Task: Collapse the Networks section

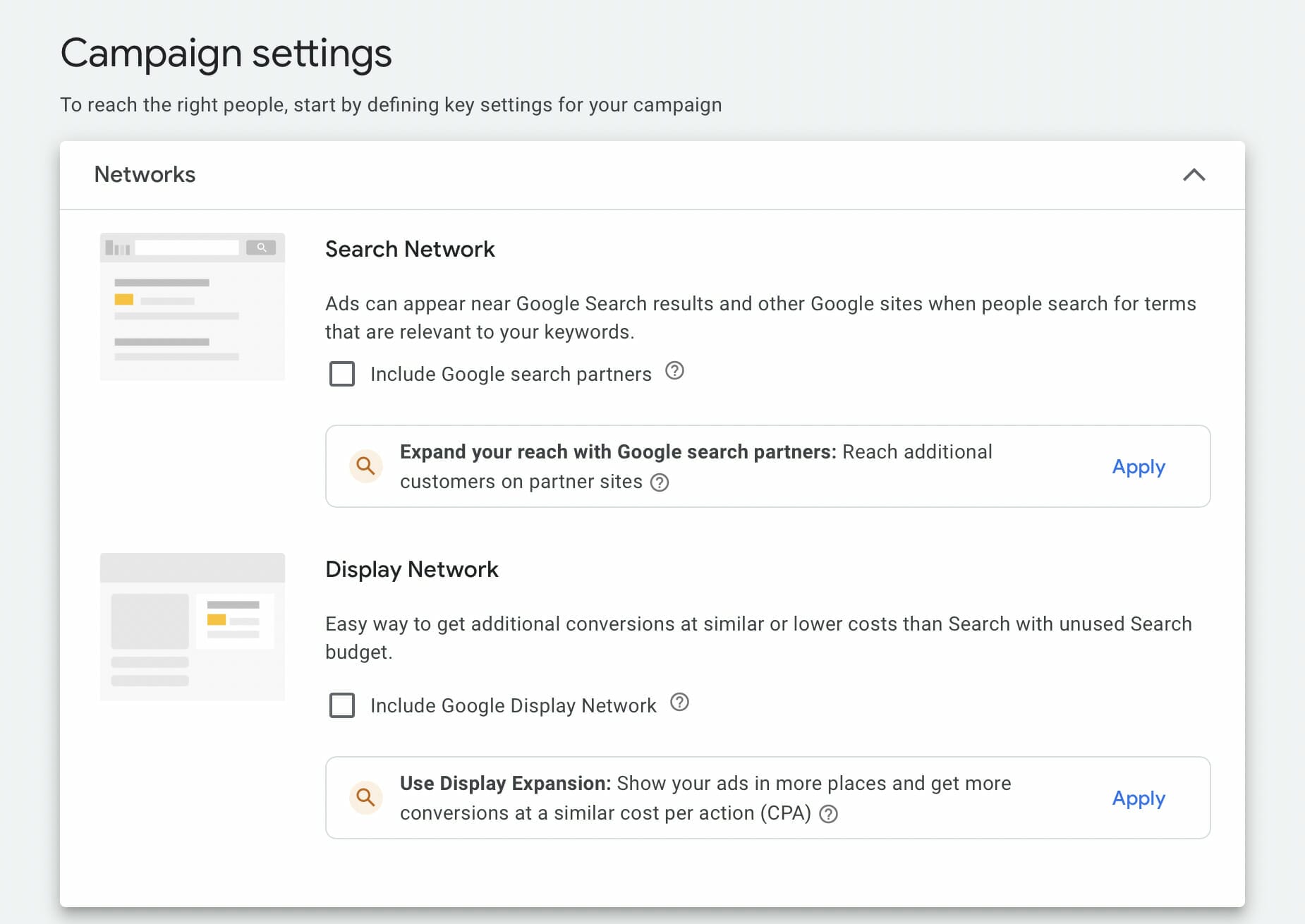Action: click(1195, 175)
